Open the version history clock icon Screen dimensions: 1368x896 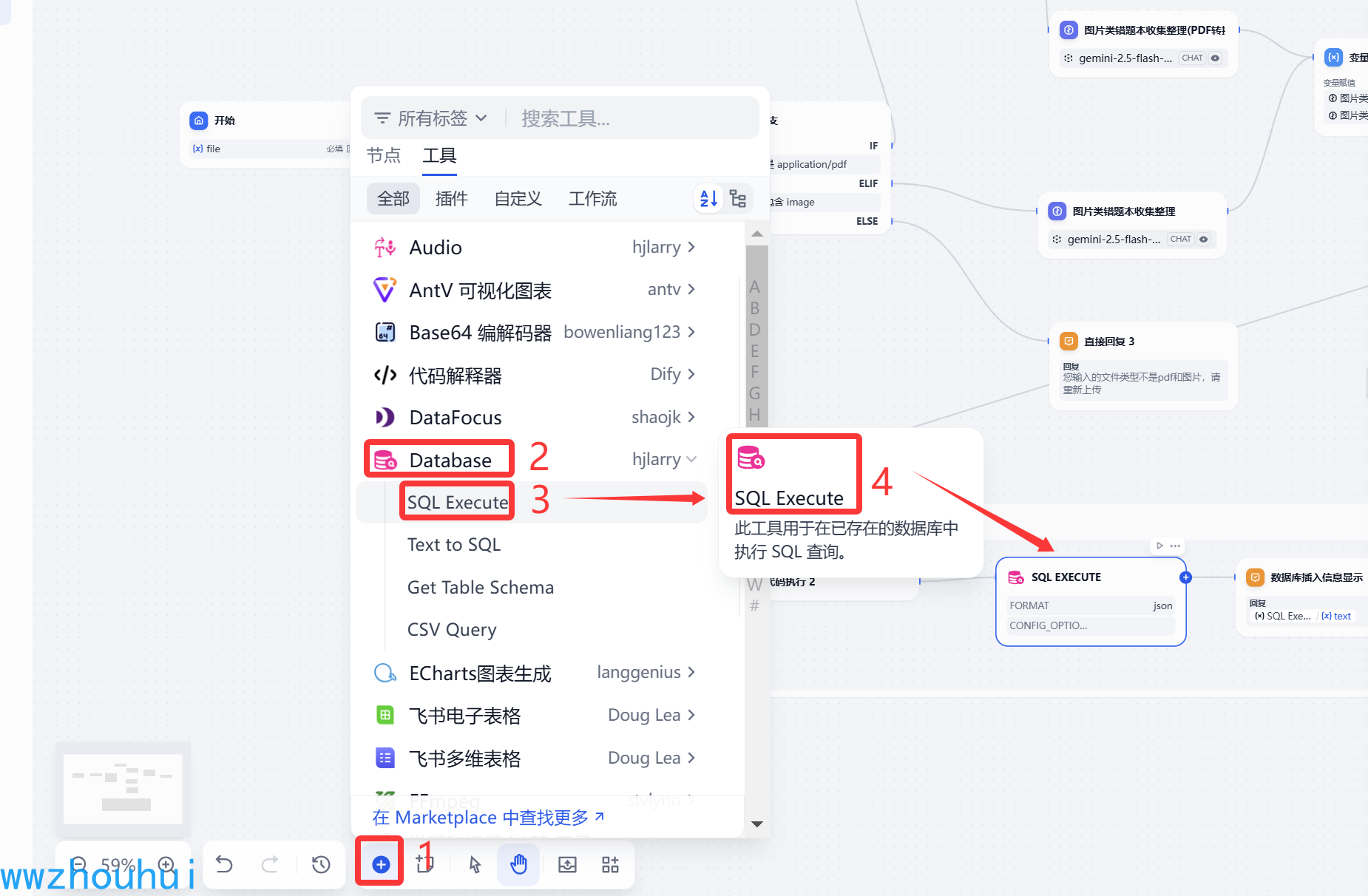321,864
